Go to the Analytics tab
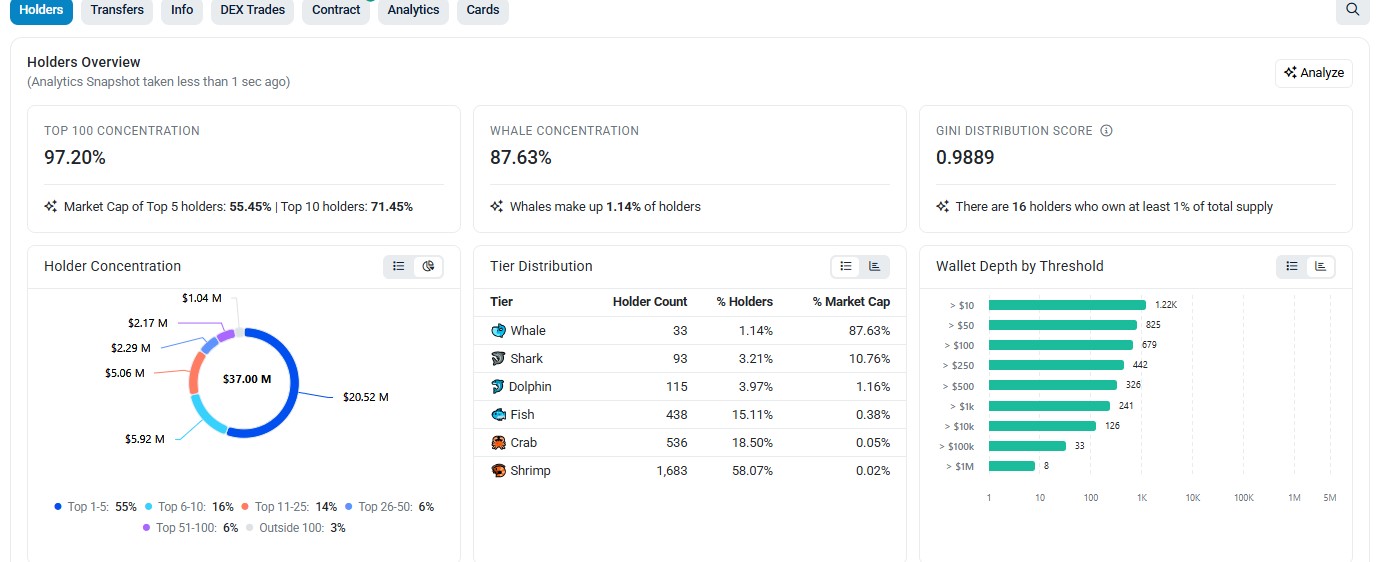Screen dimensions: 1395x562 413,10
